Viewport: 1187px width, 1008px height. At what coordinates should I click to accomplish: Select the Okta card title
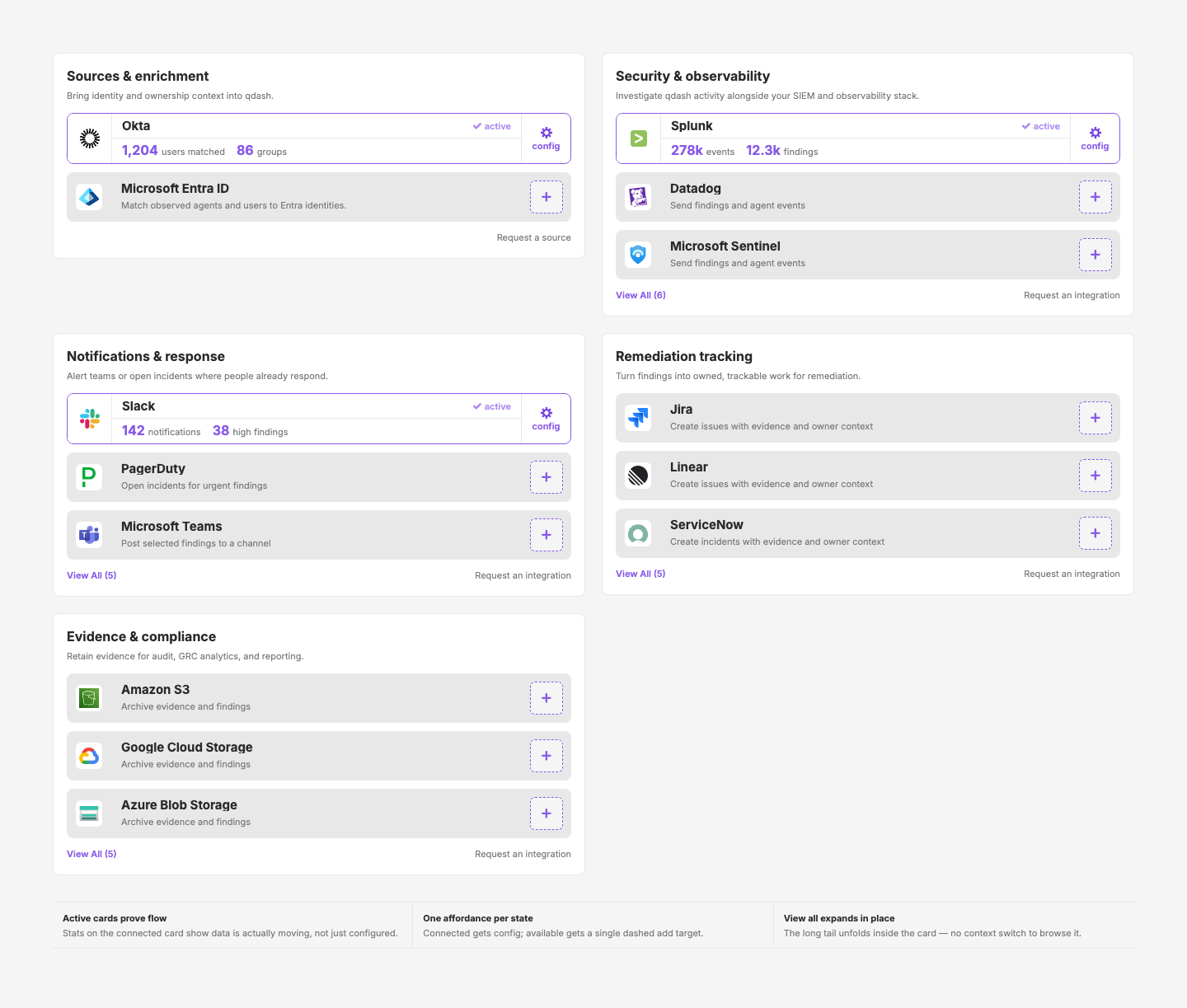pos(136,126)
